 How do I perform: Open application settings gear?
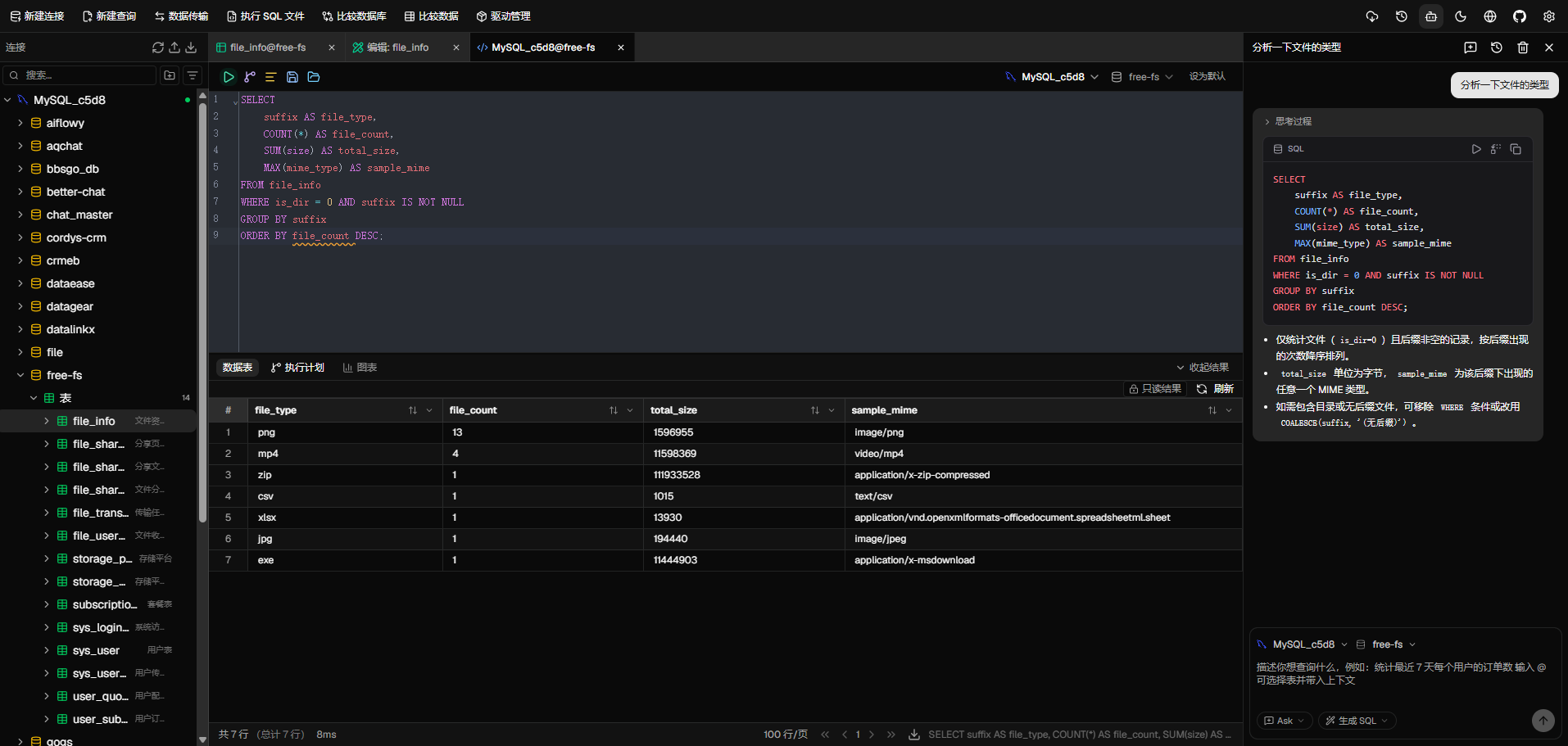point(1549,16)
